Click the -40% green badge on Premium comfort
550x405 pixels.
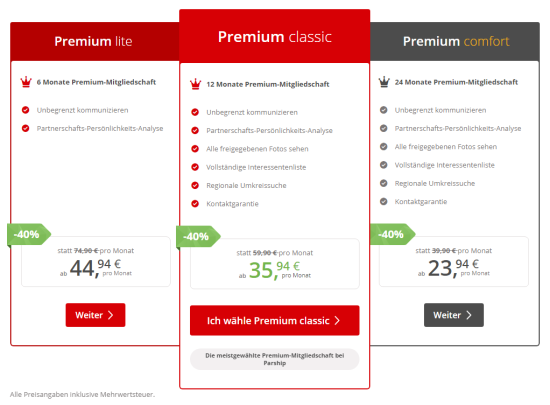click(393, 235)
